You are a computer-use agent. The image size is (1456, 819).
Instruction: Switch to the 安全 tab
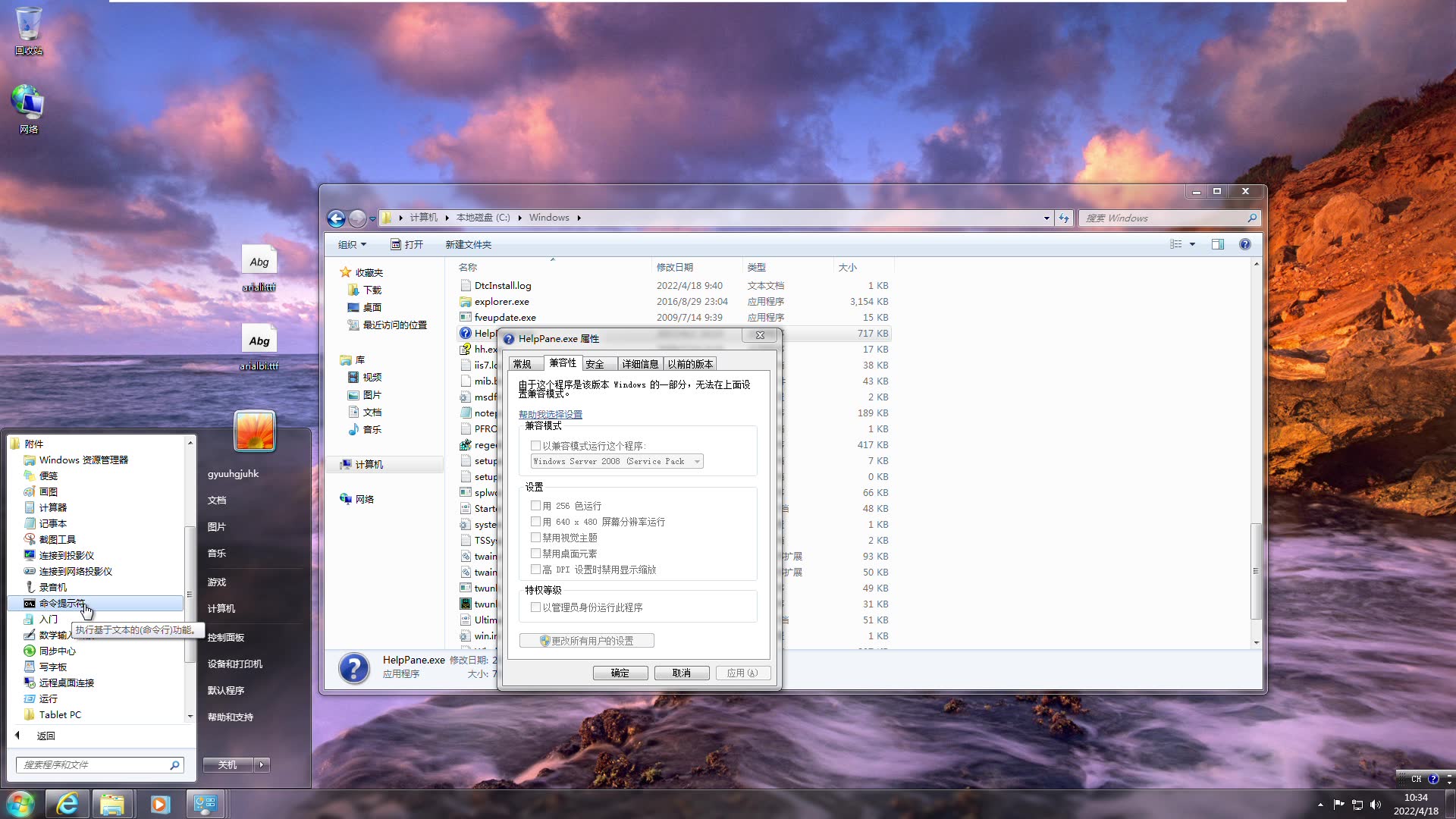[x=597, y=364]
